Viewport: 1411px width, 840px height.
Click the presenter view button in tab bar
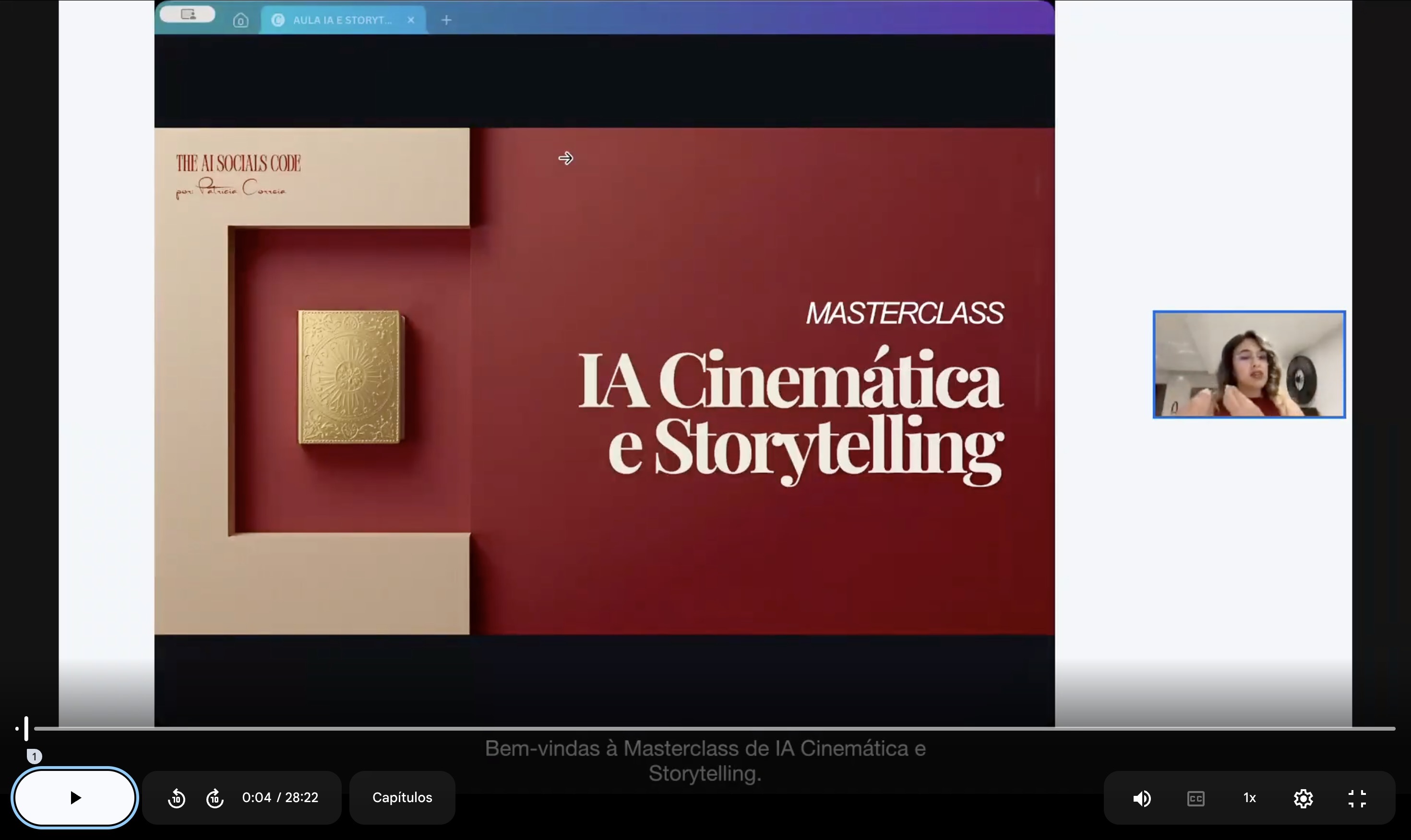tap(188, 14)
